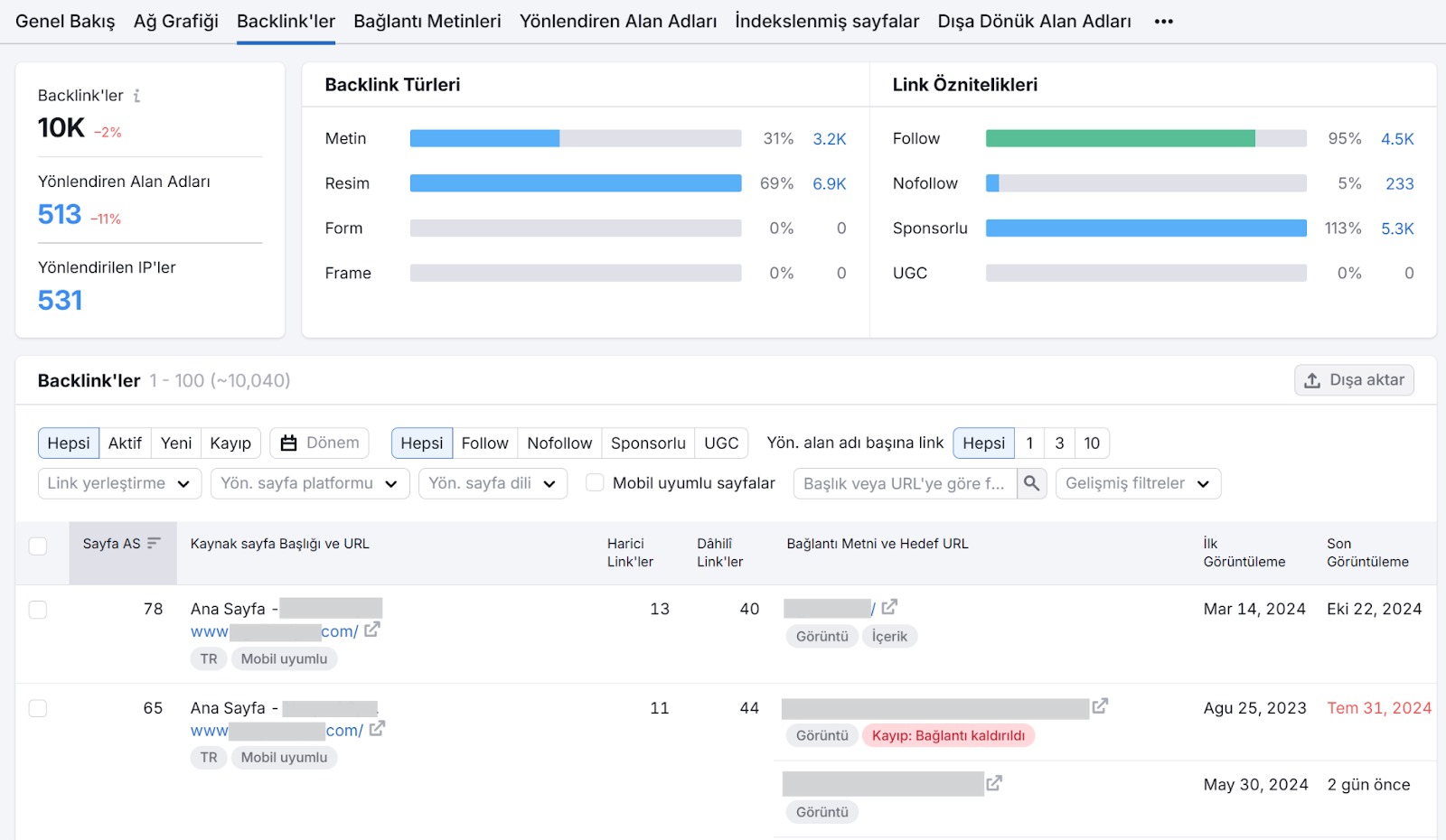Open the Dönem date range picker
This screenshot has height=840, width=1446.
pos(319,443)
